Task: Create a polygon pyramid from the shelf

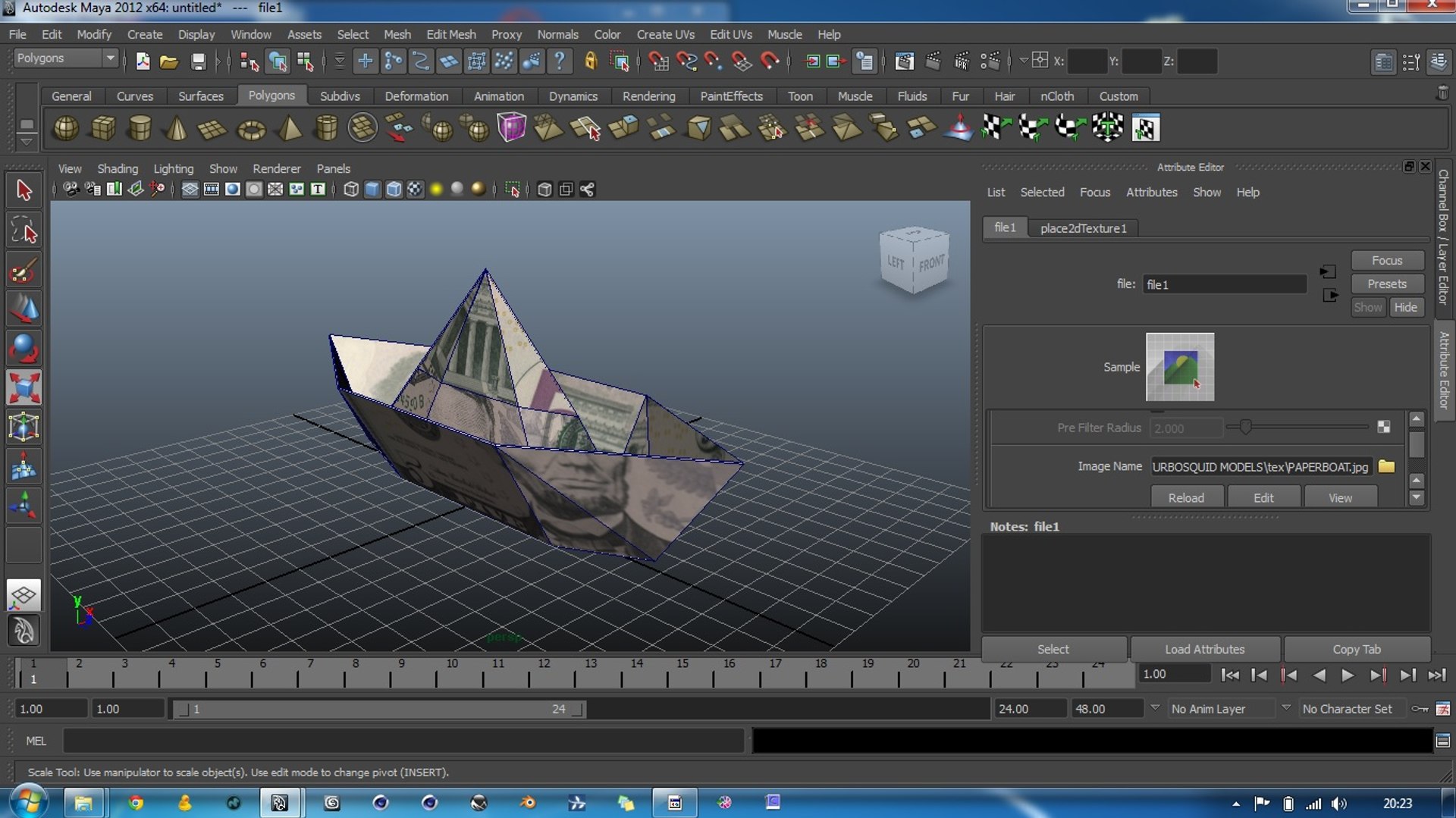Action: pyautogui.click(x=290, y=127)
